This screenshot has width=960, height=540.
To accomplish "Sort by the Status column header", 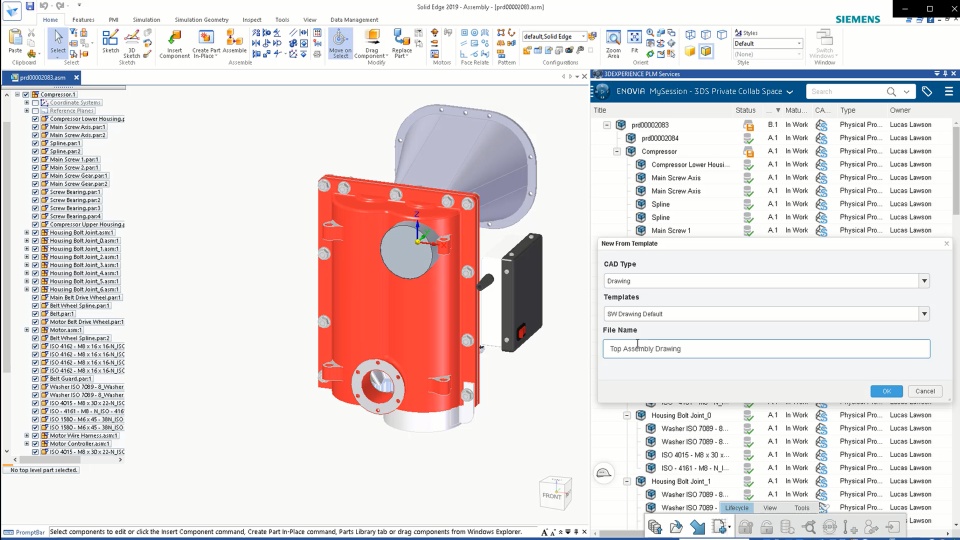I will click(745, 110).
